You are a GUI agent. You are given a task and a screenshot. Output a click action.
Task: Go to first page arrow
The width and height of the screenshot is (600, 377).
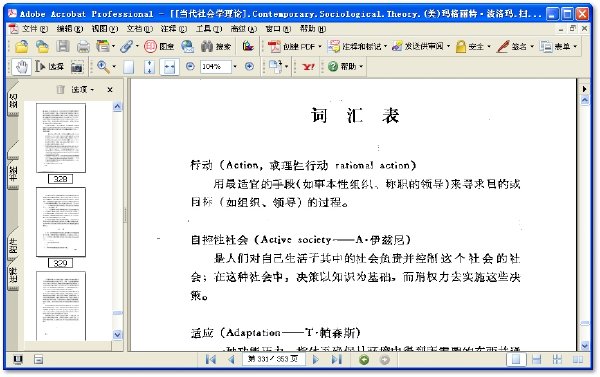click(210, 359)
